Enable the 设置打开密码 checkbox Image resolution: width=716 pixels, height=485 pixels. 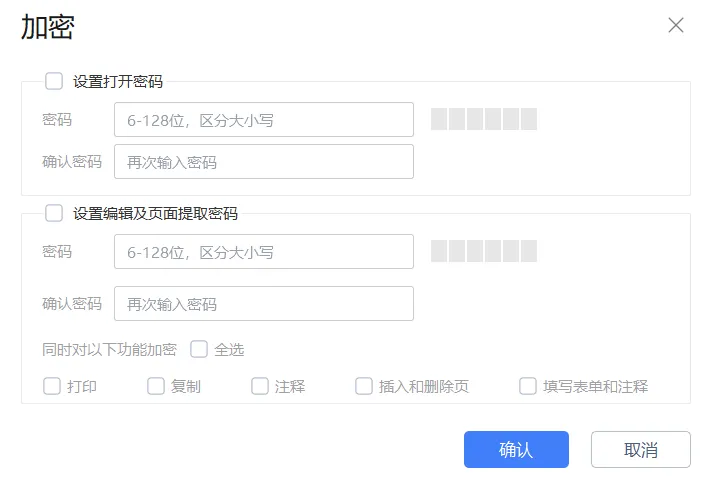[54, 81]
